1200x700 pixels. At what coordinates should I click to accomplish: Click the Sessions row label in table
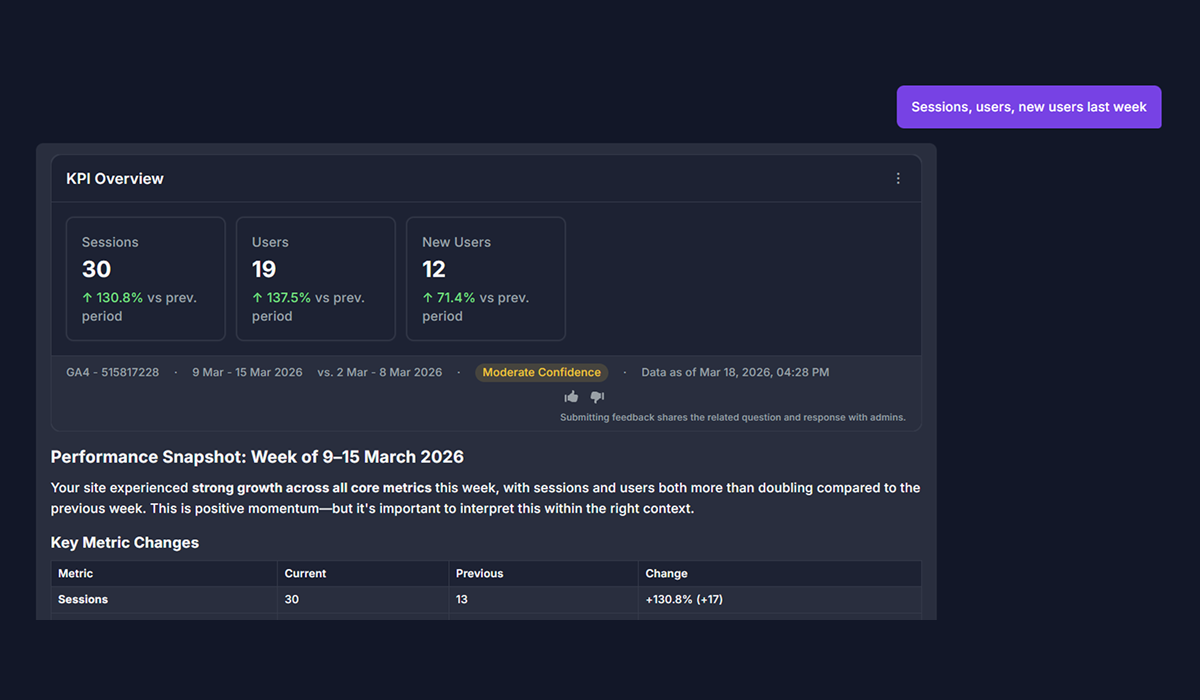[83, 599]
